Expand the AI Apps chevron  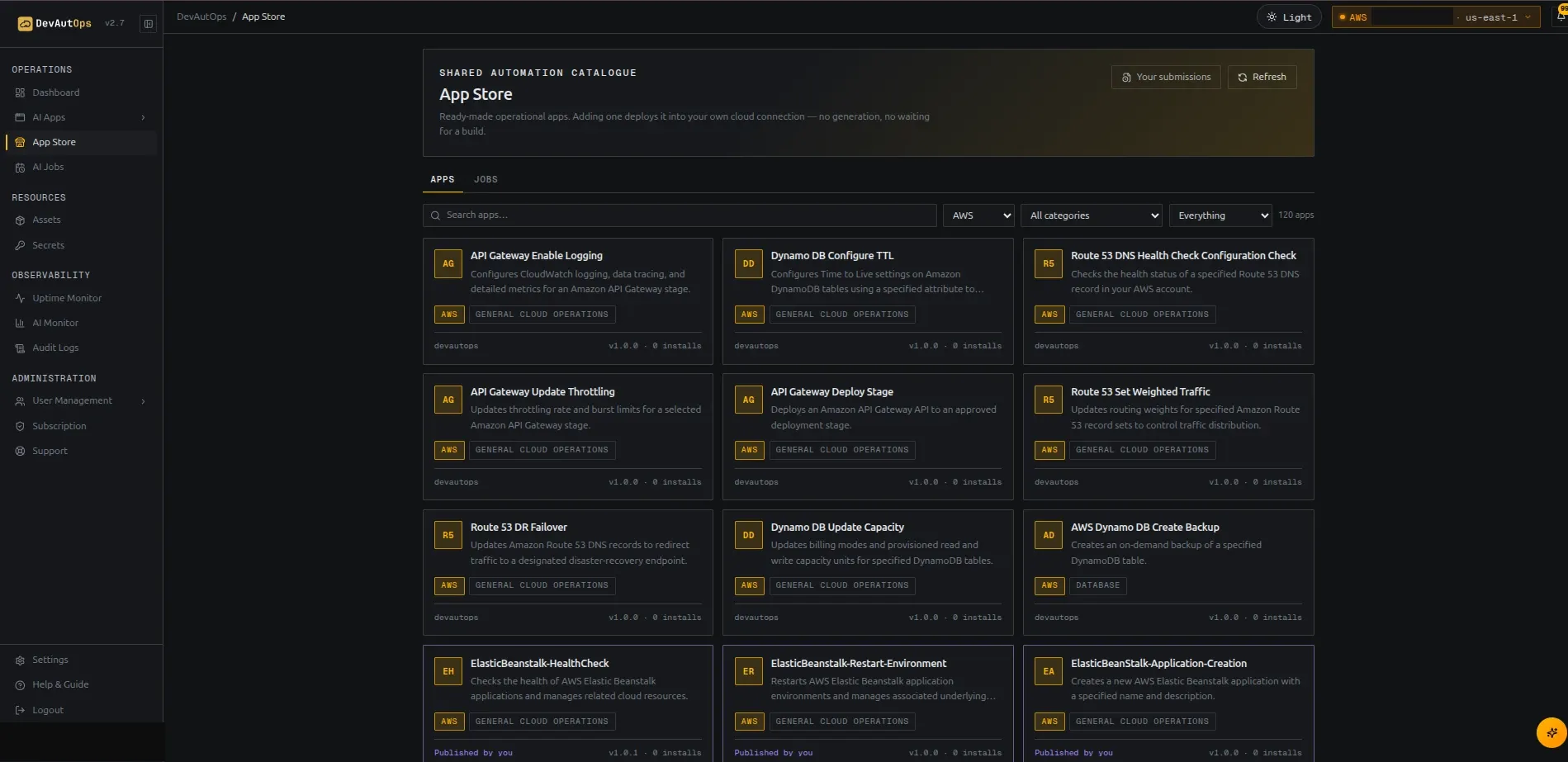coord(144,117)
